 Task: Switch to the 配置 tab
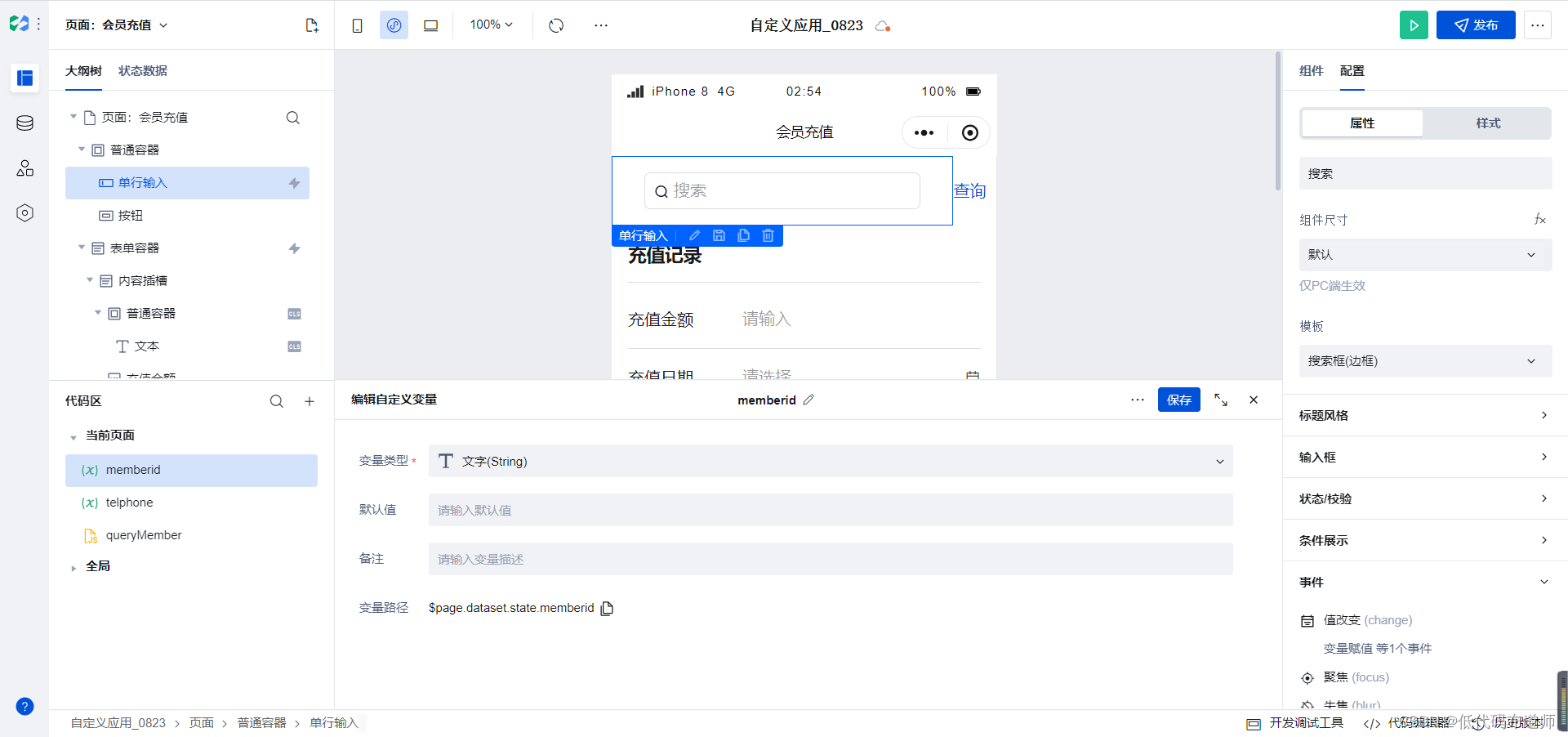tap(1352, 71)
